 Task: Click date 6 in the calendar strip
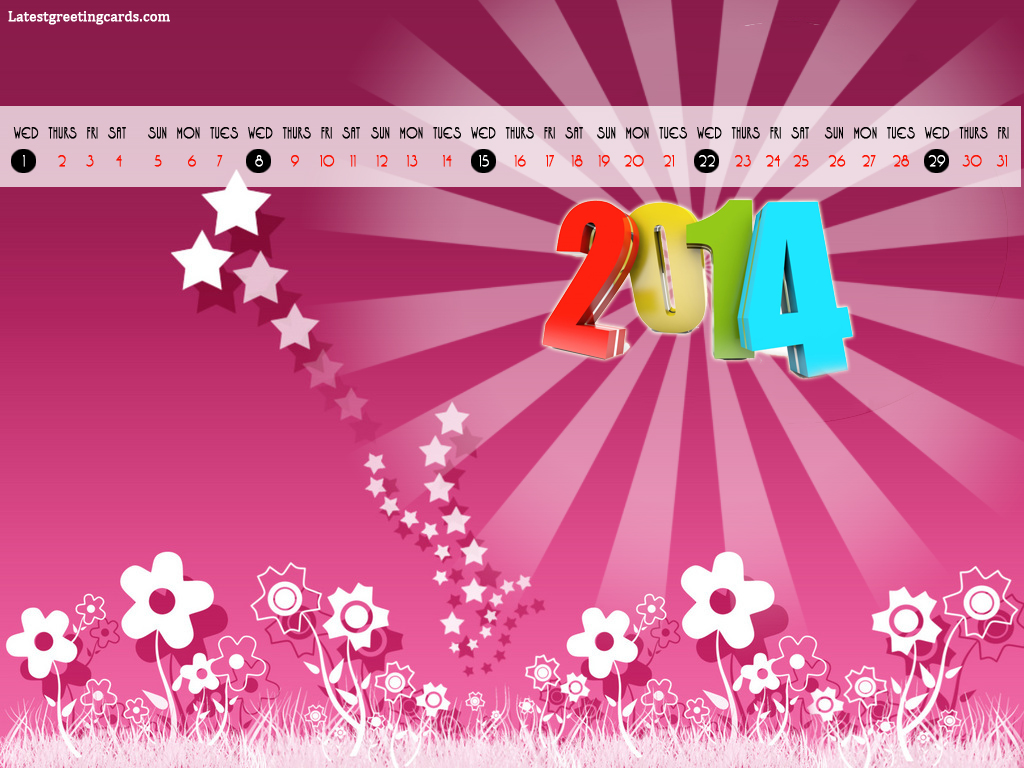(191, 161)
